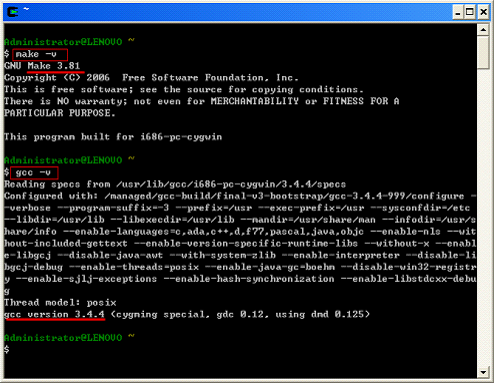
Task: Click the Cygwin terminal icon in title bar
Action: pyautogui.click(x=13, y=12)
